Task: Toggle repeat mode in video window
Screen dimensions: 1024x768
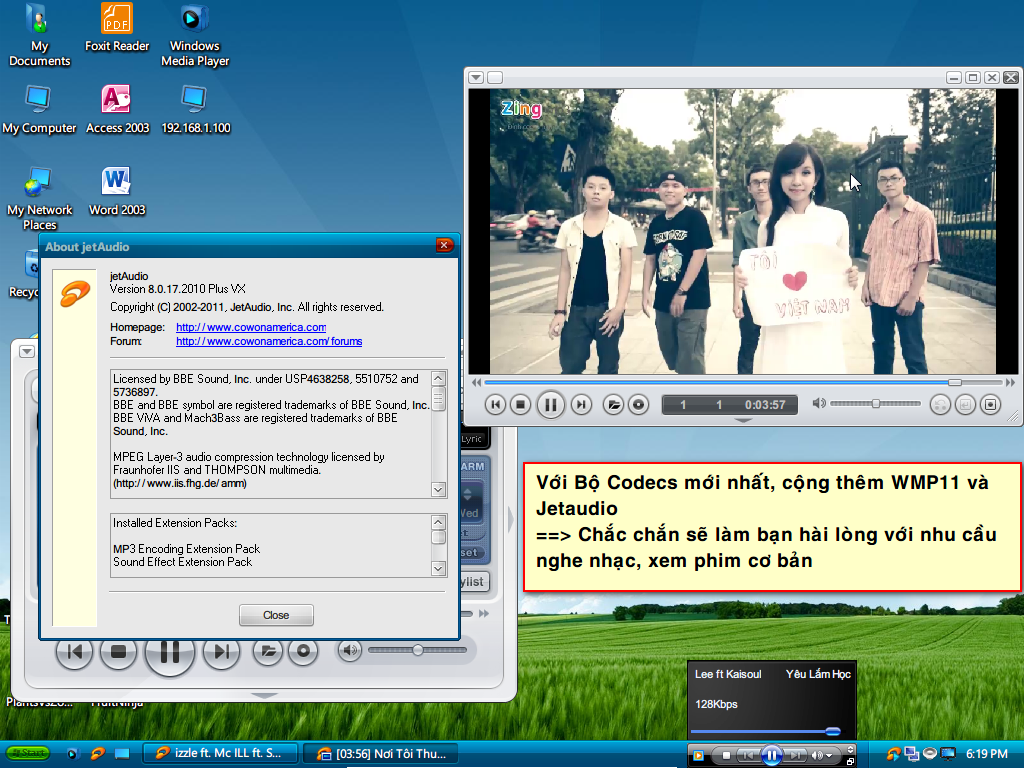Action: pos(940,405)
